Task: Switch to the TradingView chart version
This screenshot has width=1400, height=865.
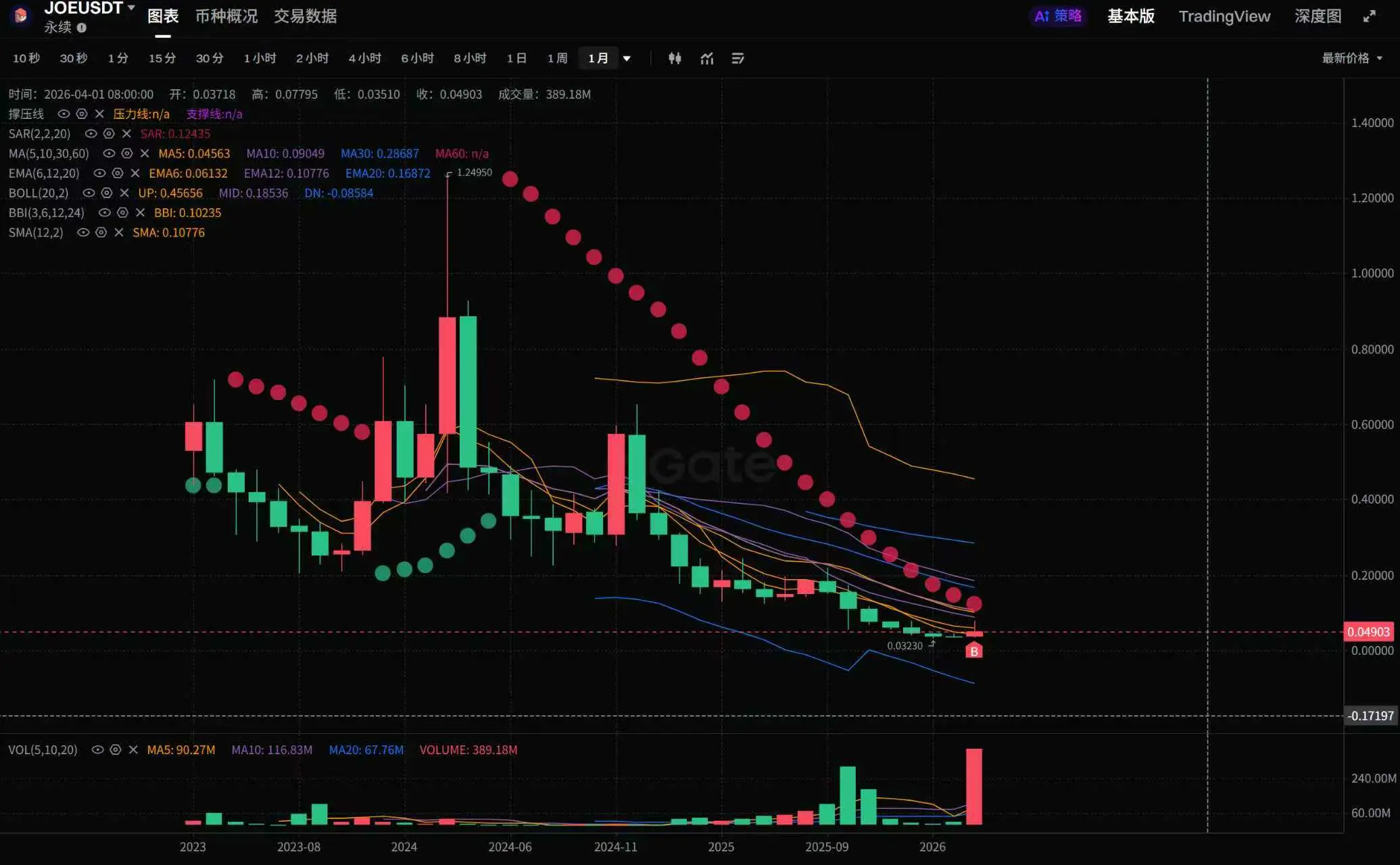Action: pyautogui.click(x=1224, y=16)
